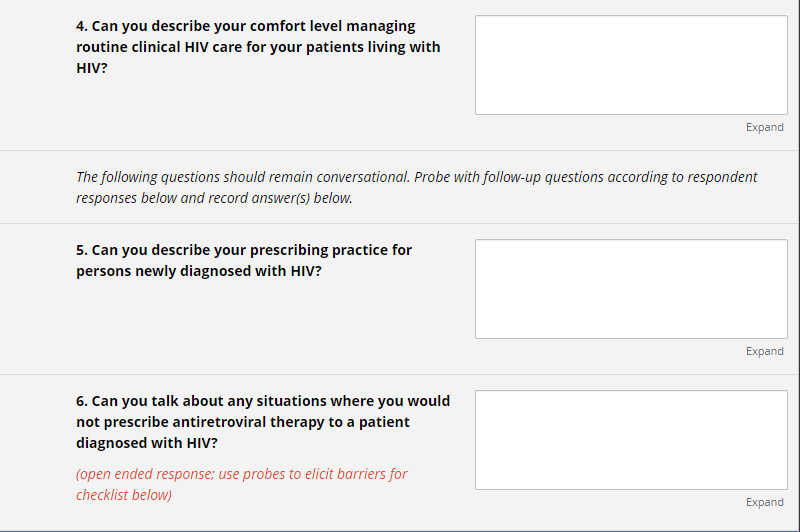
Task: Click the question 6 antiretroviral therapy label
Action: 263,421
